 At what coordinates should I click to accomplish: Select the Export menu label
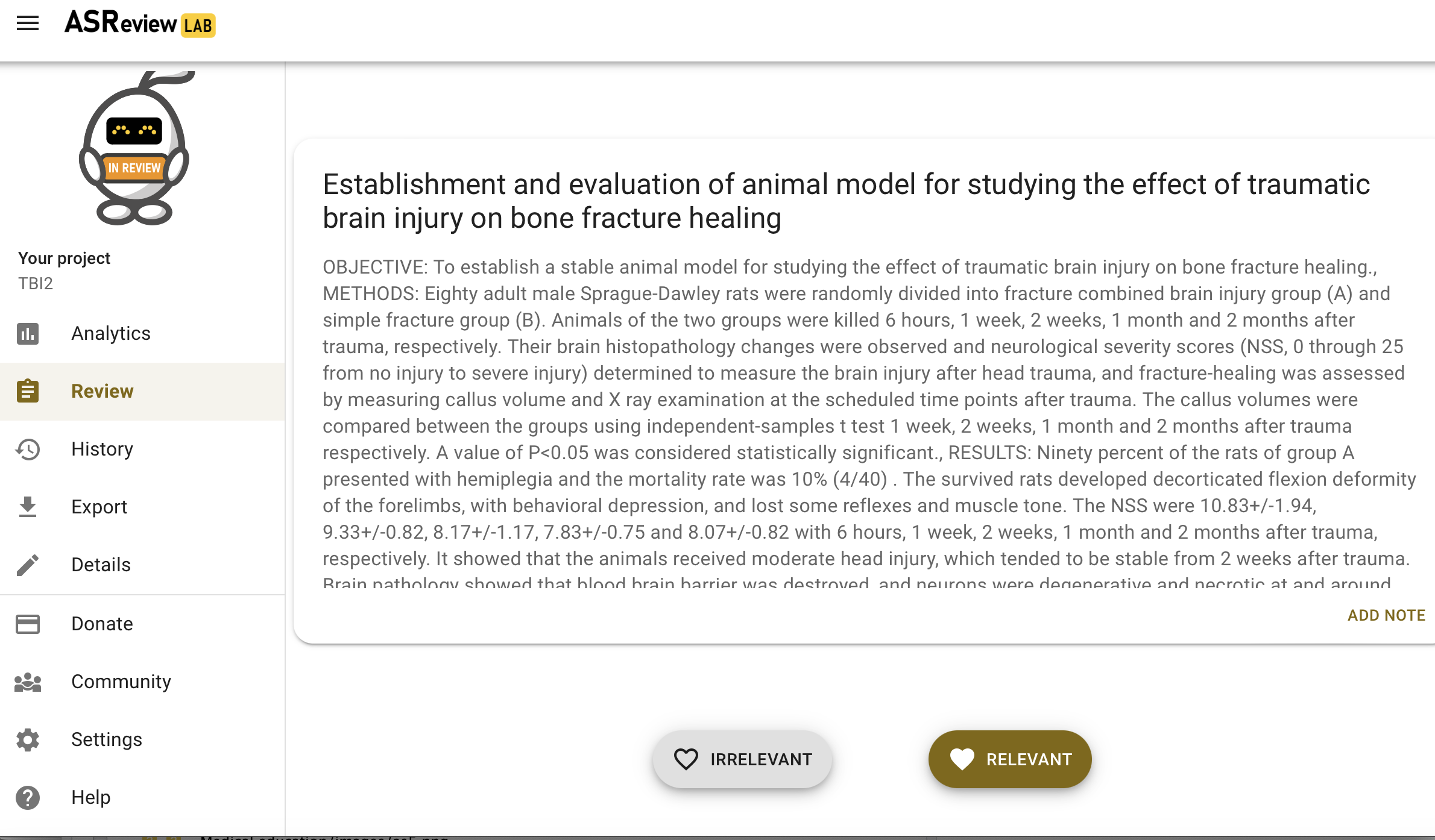(99, 507)
